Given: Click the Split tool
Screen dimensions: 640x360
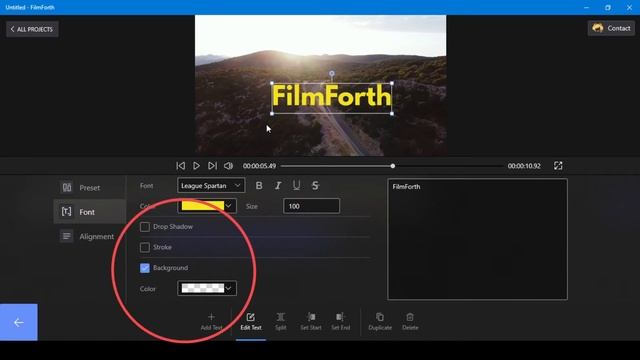Looking at the screenshot, I should pos(280,322).
